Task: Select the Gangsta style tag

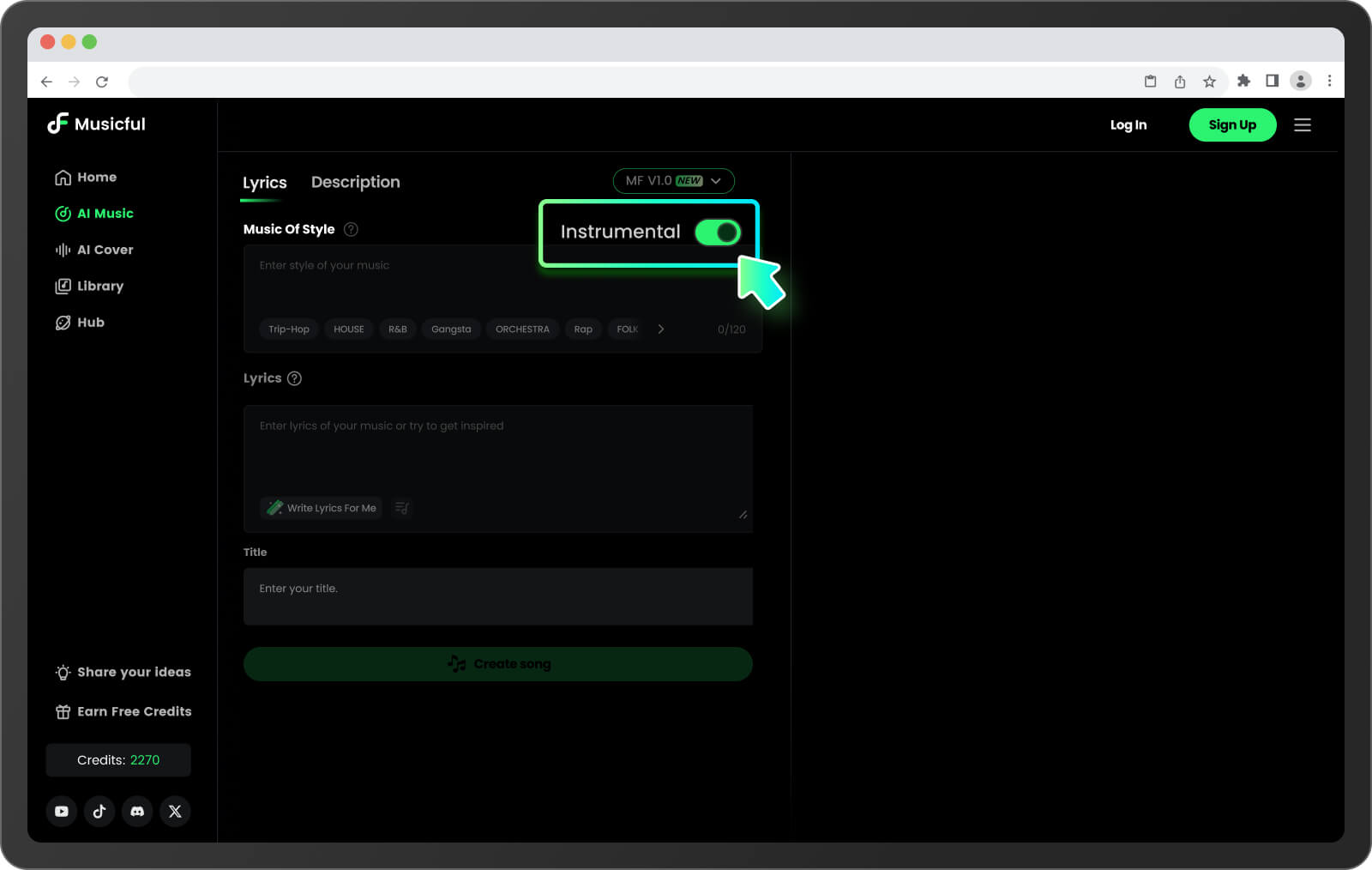Action: [451, 329]
